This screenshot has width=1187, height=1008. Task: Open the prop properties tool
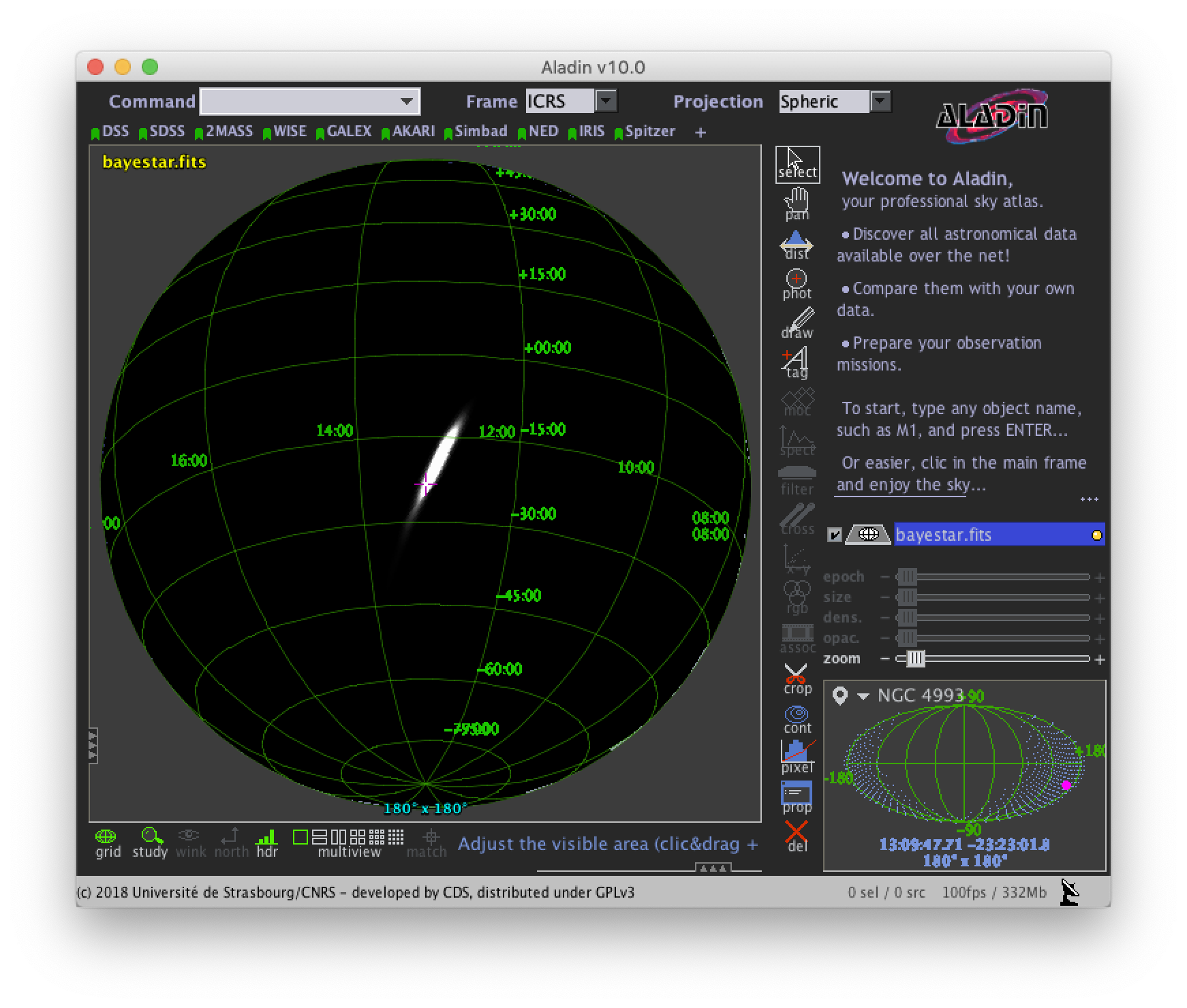point(797,797)
